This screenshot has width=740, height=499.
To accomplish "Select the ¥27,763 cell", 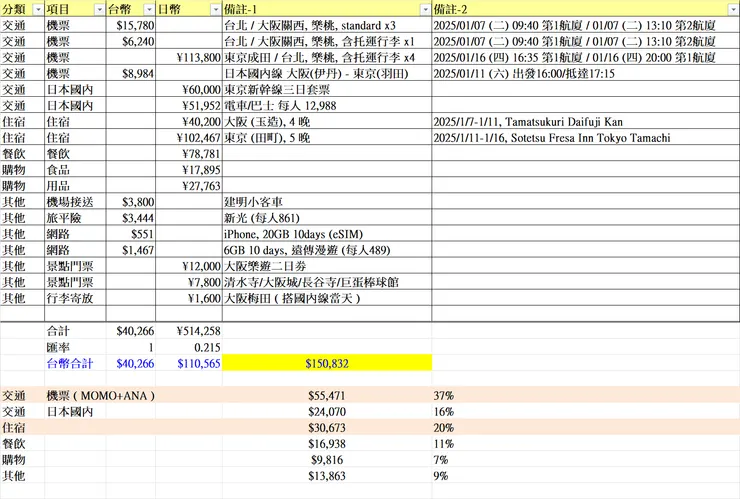I will (189, 186).
